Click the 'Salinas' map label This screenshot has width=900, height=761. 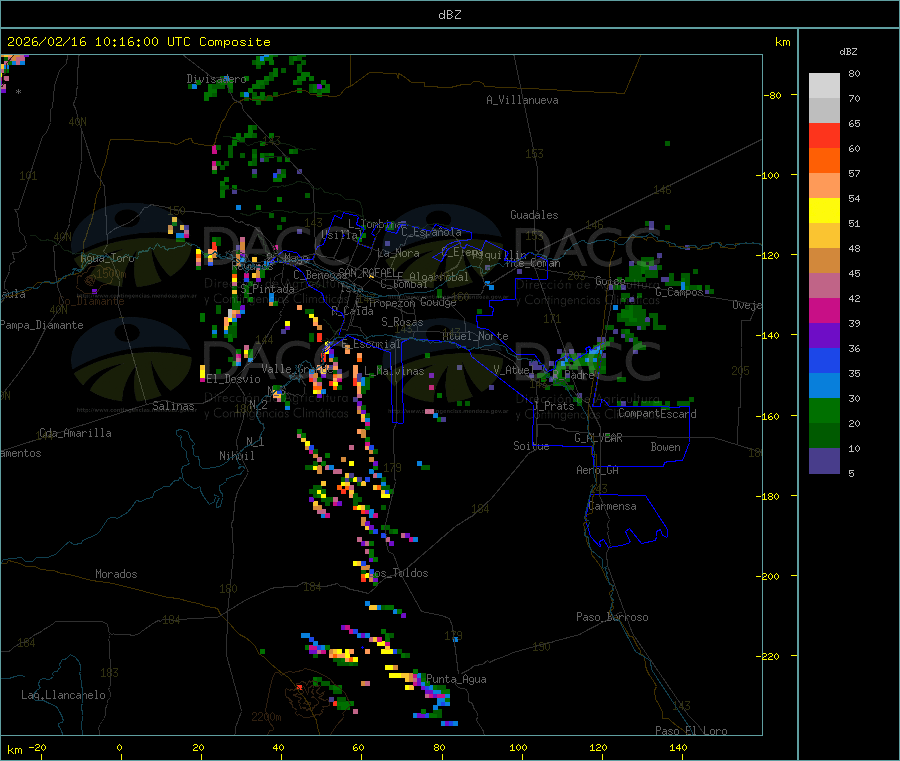pyautogui.click(x=173, y=406)
